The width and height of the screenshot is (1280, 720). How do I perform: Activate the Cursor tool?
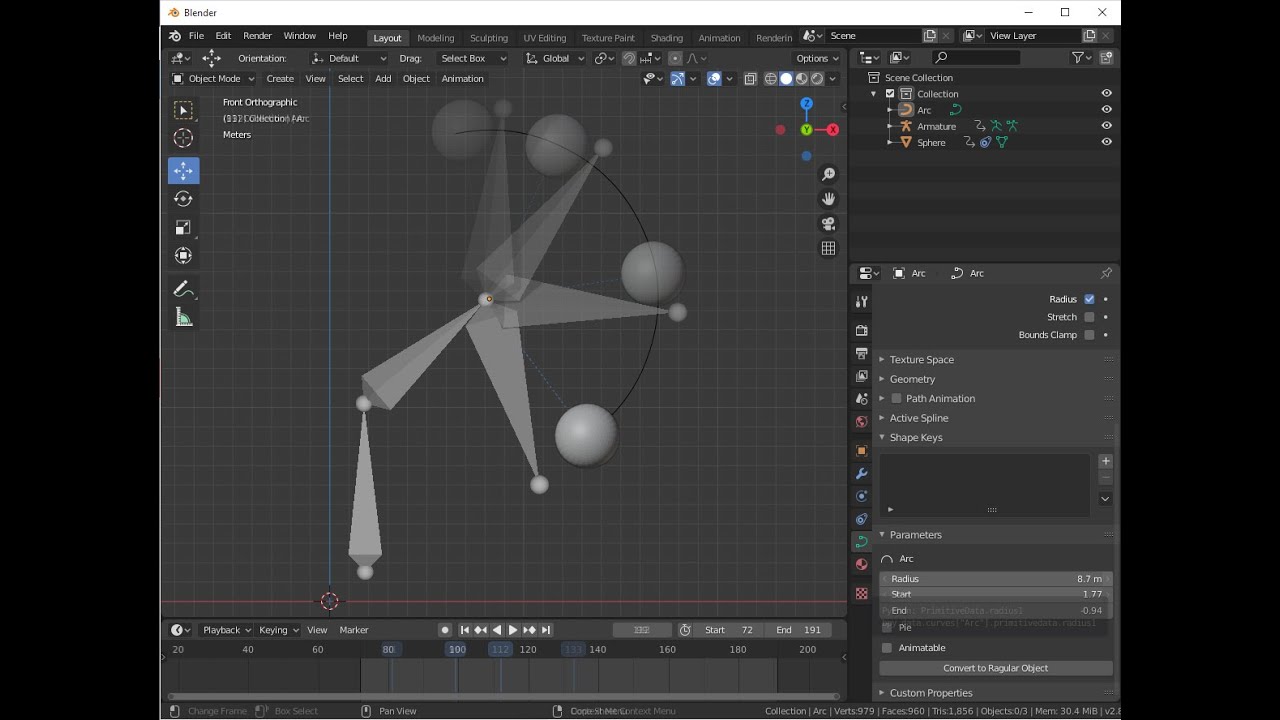[x=183, y=138]
